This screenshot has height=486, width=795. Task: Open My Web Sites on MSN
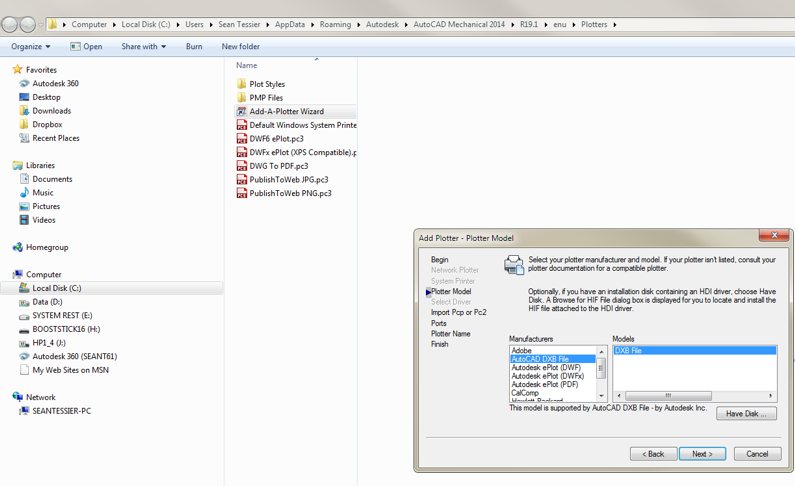click(70, 370)
